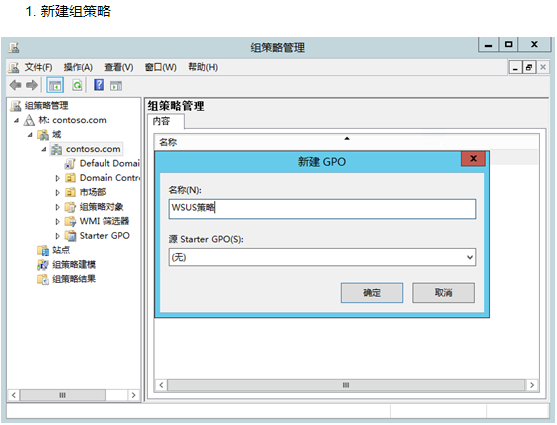Click the tree pane scroll-right arrow
This screenshot has width=557, height=425.
coord(133,395)
